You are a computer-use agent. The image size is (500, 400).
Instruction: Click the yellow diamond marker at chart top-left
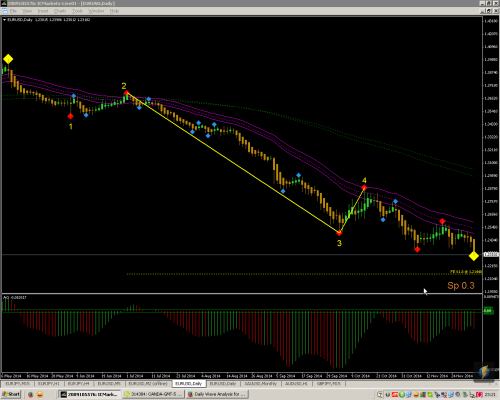point(8,59)
